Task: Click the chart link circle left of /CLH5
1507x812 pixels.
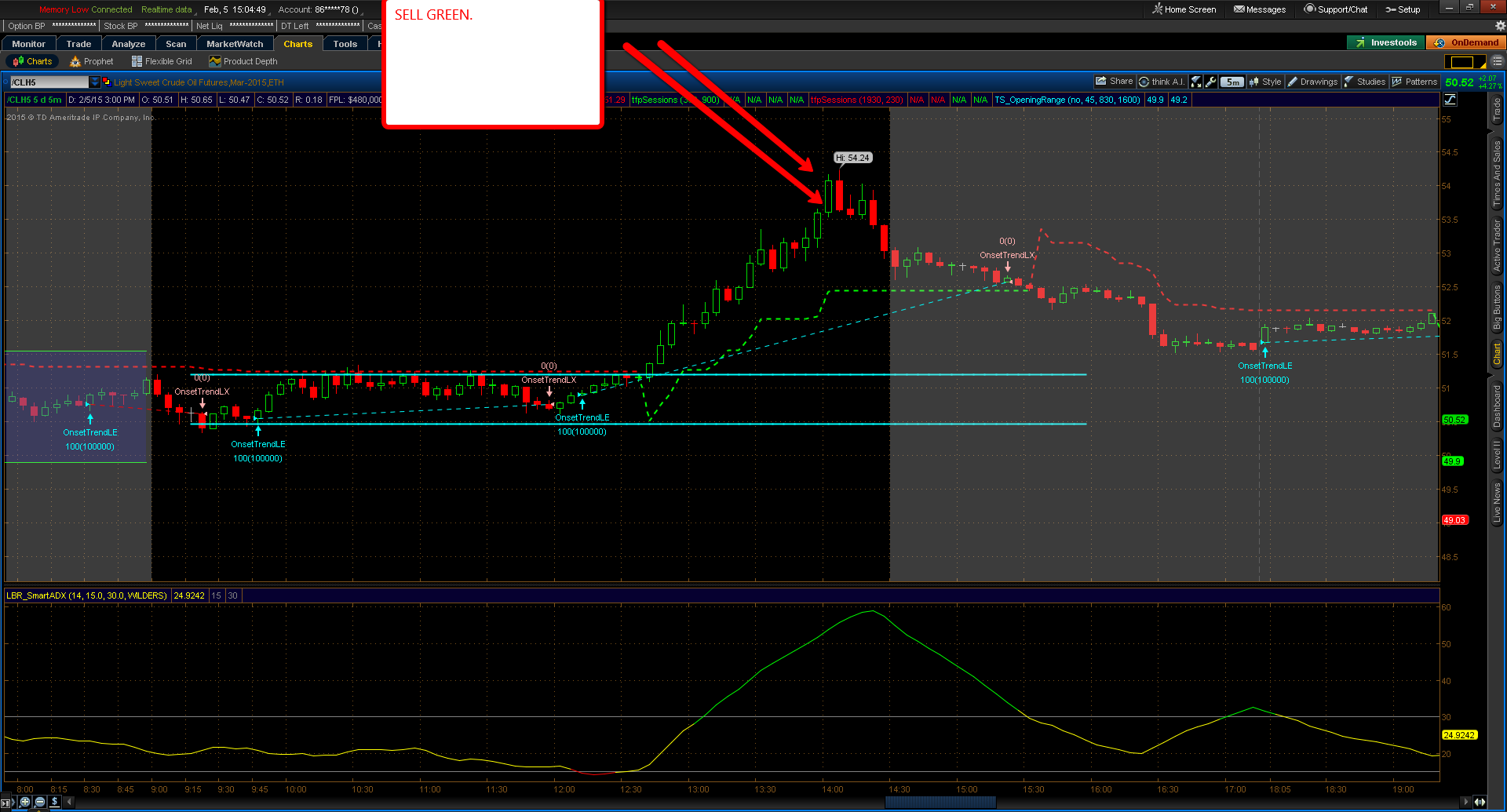Action: tap(7, 82)
